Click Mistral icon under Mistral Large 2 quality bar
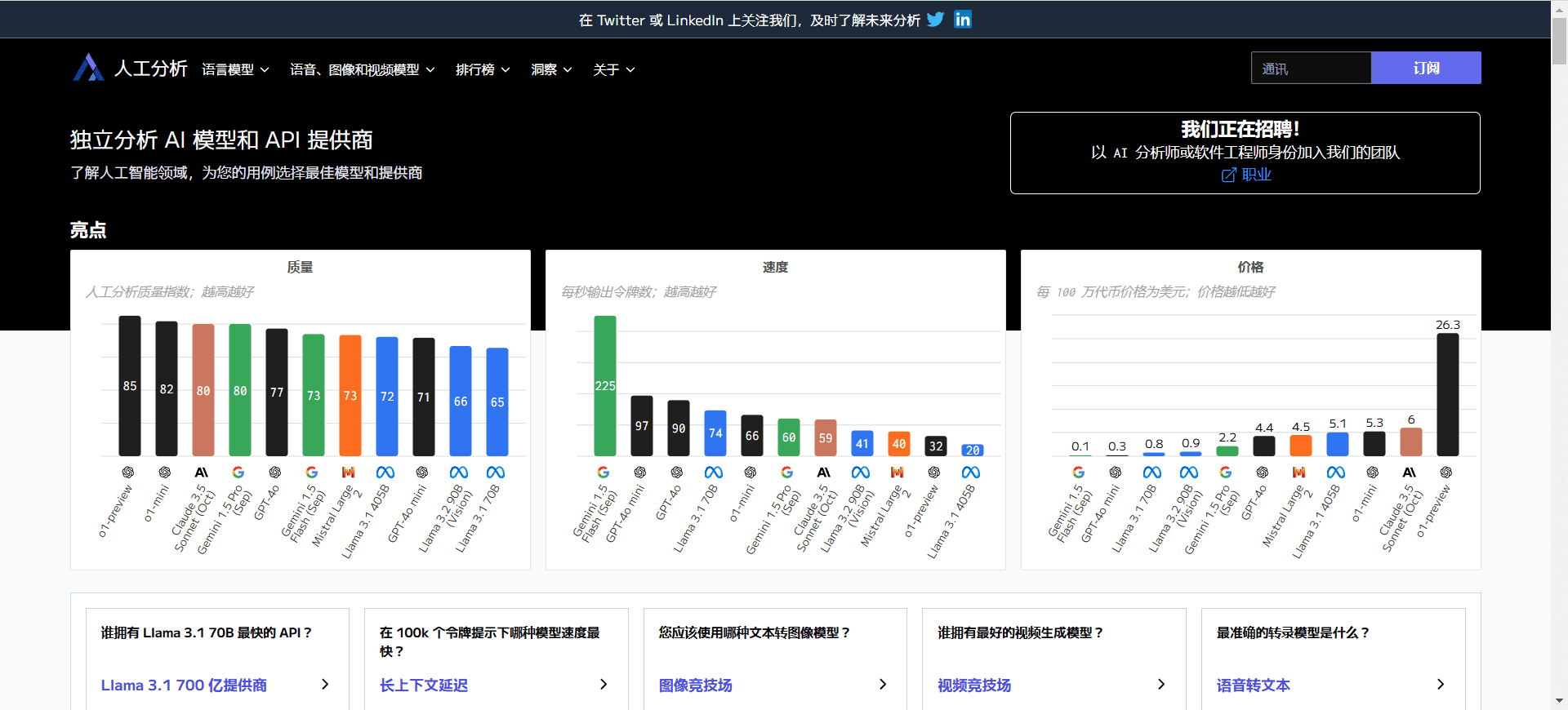This screenshot has height=710, width=1568. pos(349,473)
